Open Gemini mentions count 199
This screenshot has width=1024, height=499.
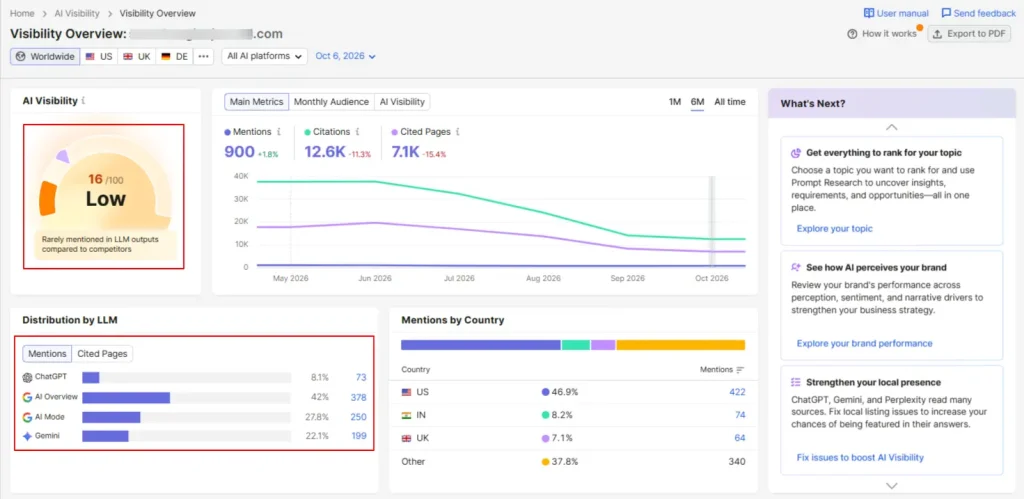pos(359,436)
